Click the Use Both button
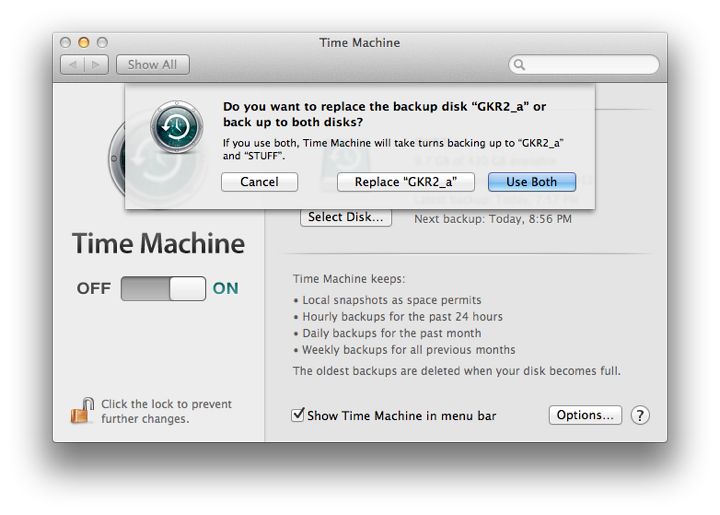 tap(532, 182)
